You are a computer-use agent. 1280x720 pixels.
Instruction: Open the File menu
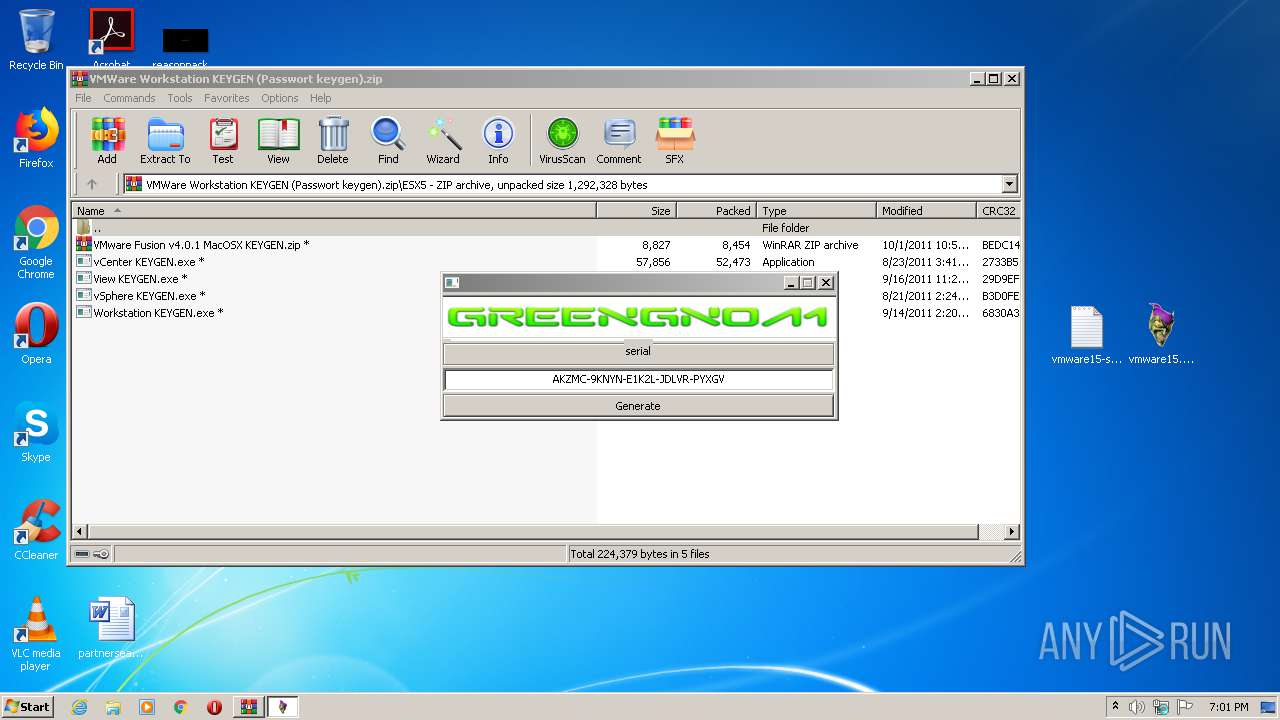pyautogui.click(x=83, y=98)
